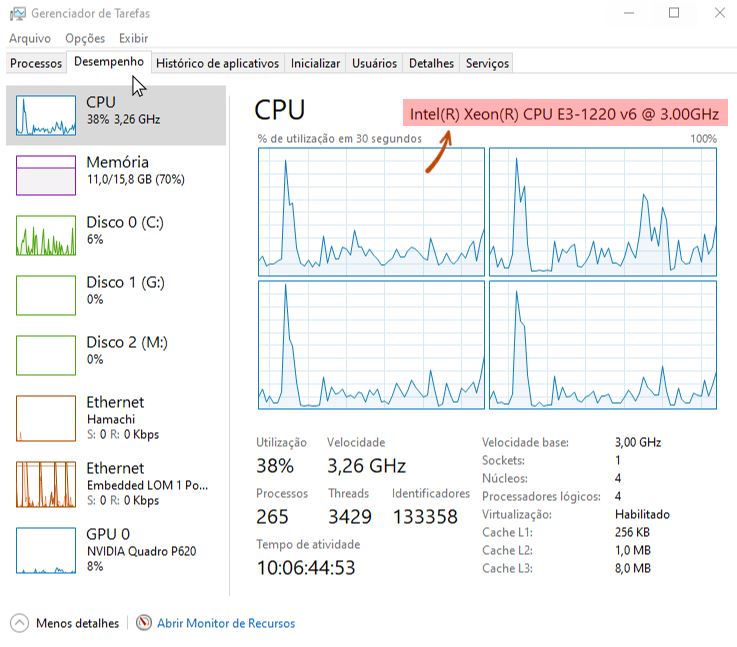Click the Disco 1 (G:) label
Image resolution: width=737 pixels, height=647 pixels.
click(125, 282)
